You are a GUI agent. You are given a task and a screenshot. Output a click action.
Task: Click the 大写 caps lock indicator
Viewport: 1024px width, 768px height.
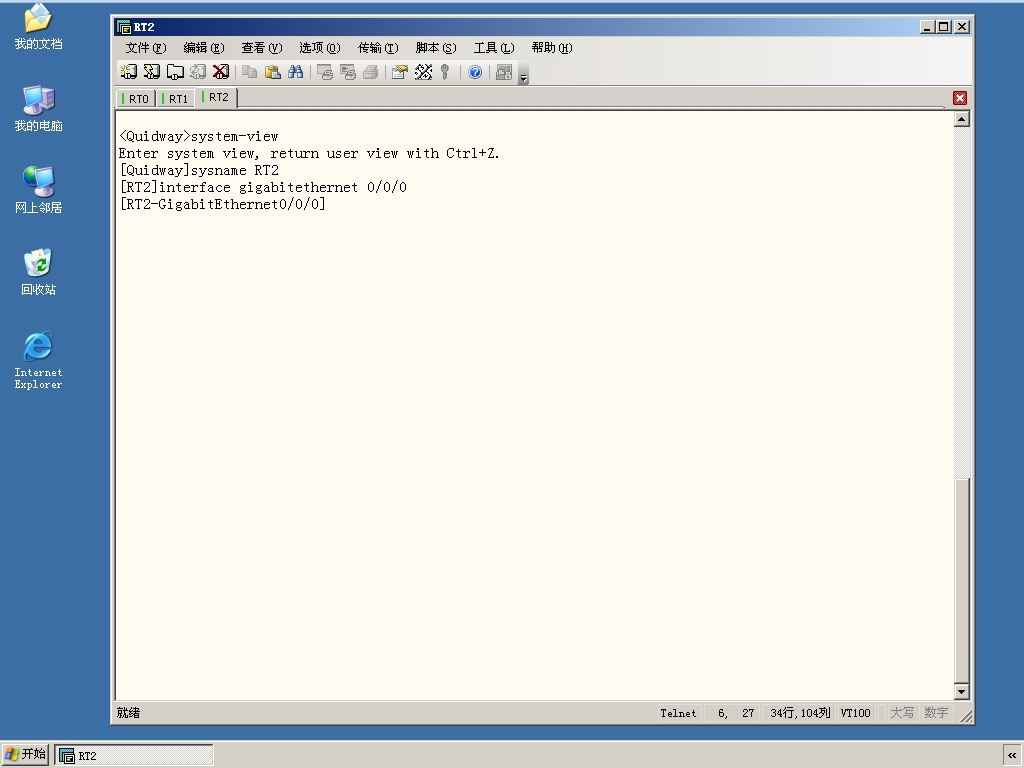(902, 713)
